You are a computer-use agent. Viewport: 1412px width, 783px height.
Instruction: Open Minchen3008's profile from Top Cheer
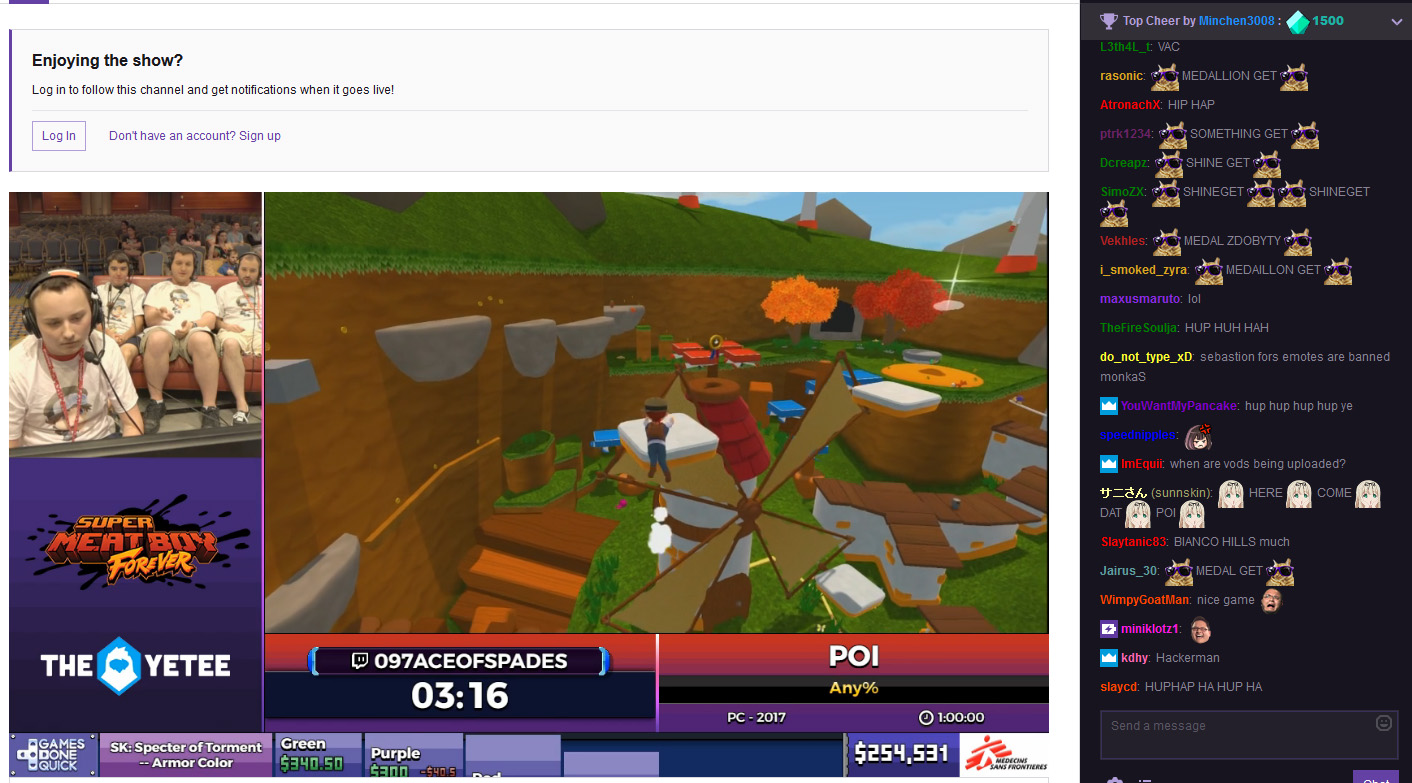point(1238,21)
